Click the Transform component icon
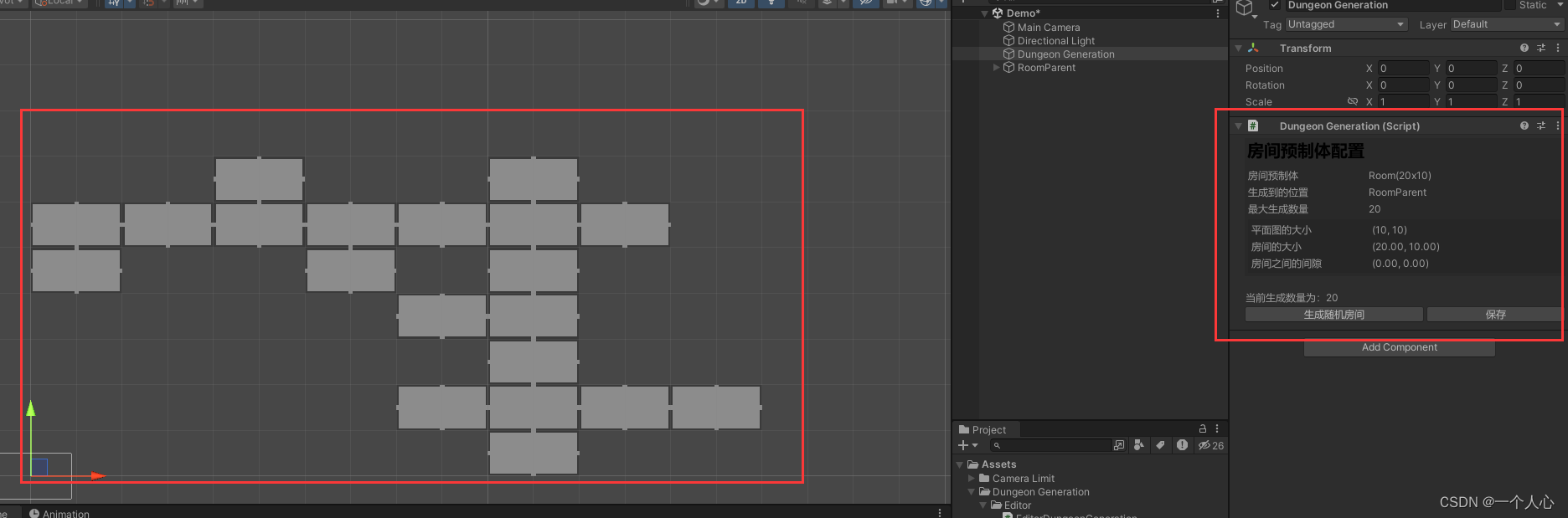The image size is (1568, 518). tap(1253, 49)
